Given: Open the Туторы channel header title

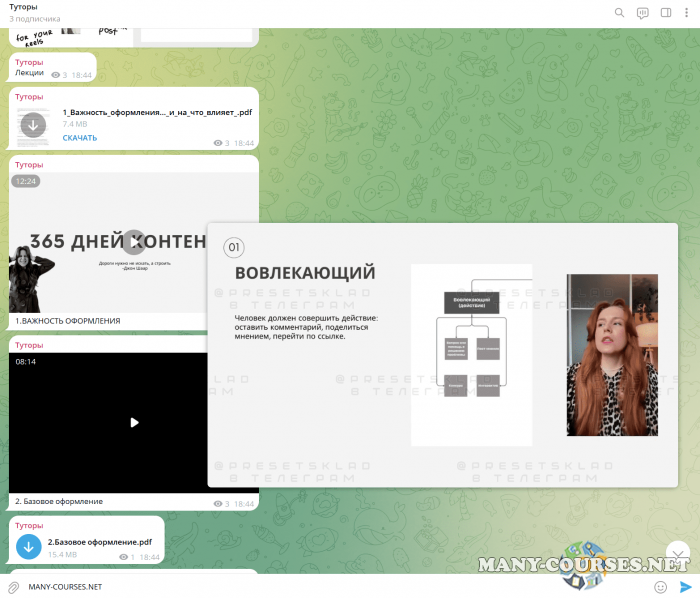Looking at the screenshot, I should coord(24,7).
